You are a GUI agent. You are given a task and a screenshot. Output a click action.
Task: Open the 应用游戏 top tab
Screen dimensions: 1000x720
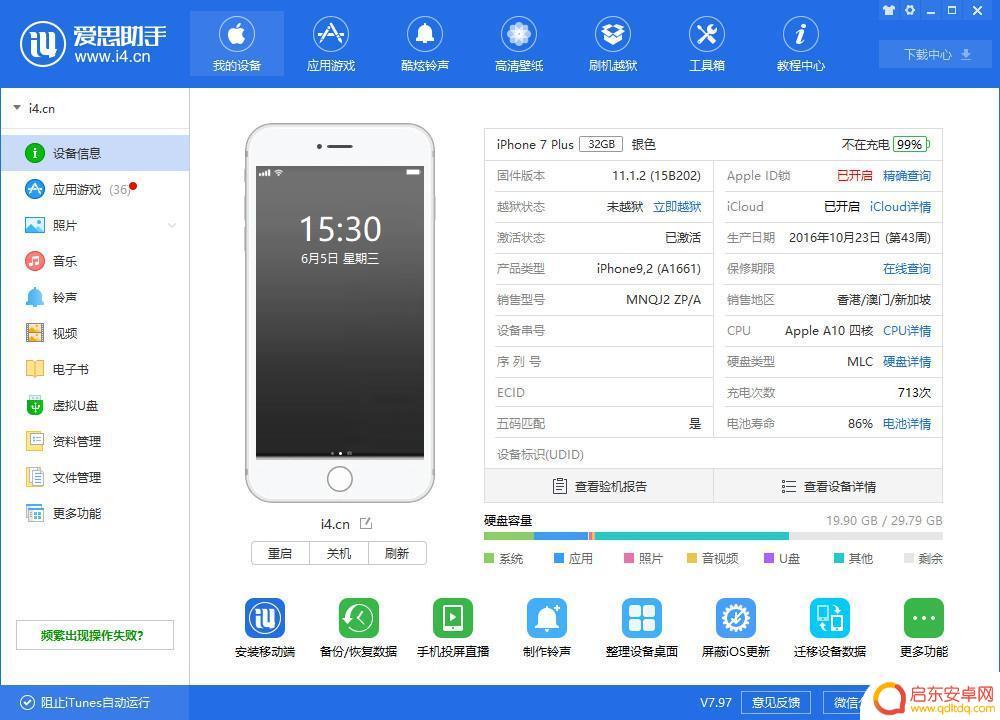coord(330,43)
